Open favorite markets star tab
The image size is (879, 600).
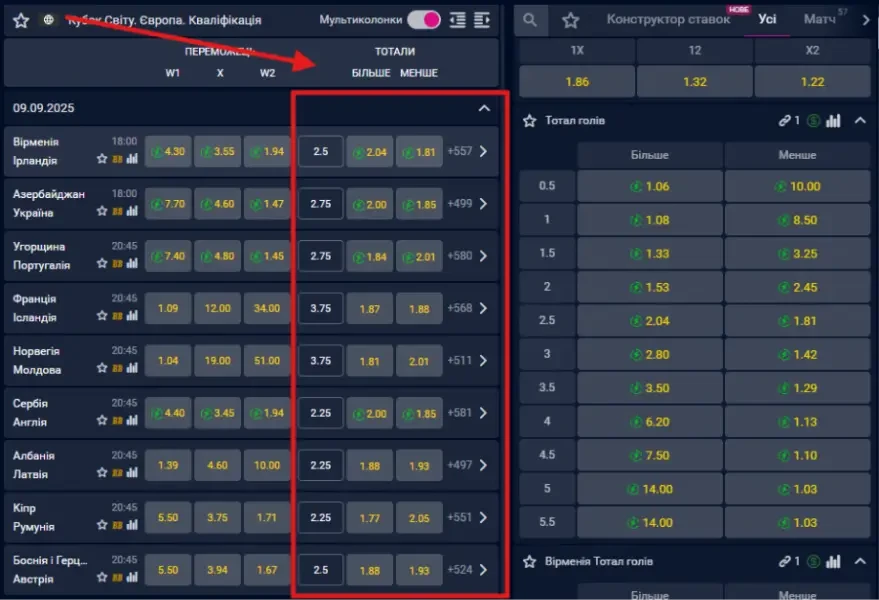[x=570, y=20]
